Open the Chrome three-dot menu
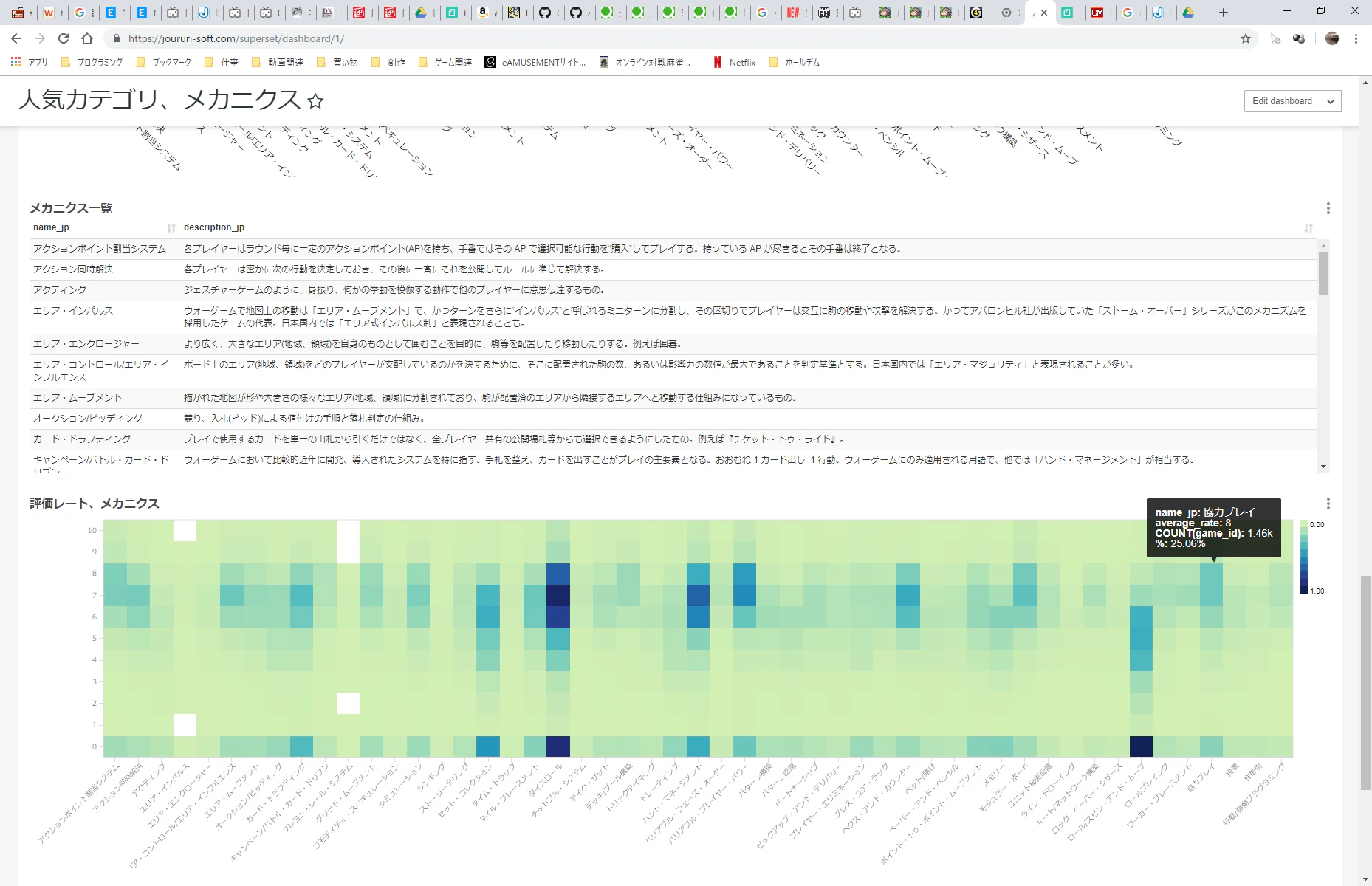Screen dimensions: 1372x886 click(1356, 38)
